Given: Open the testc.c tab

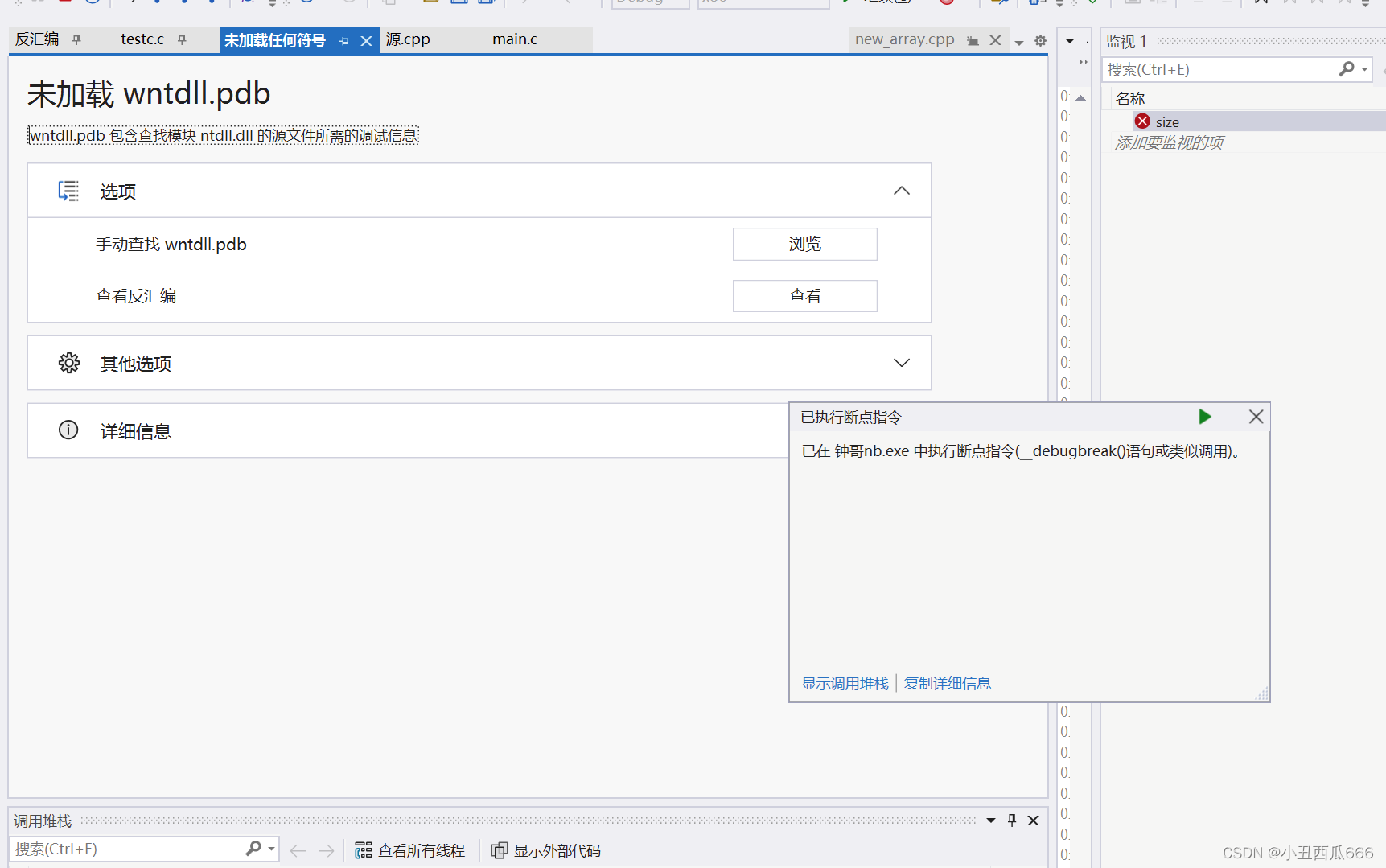Looking at the screenshot, I should click(x=142, y=39).
